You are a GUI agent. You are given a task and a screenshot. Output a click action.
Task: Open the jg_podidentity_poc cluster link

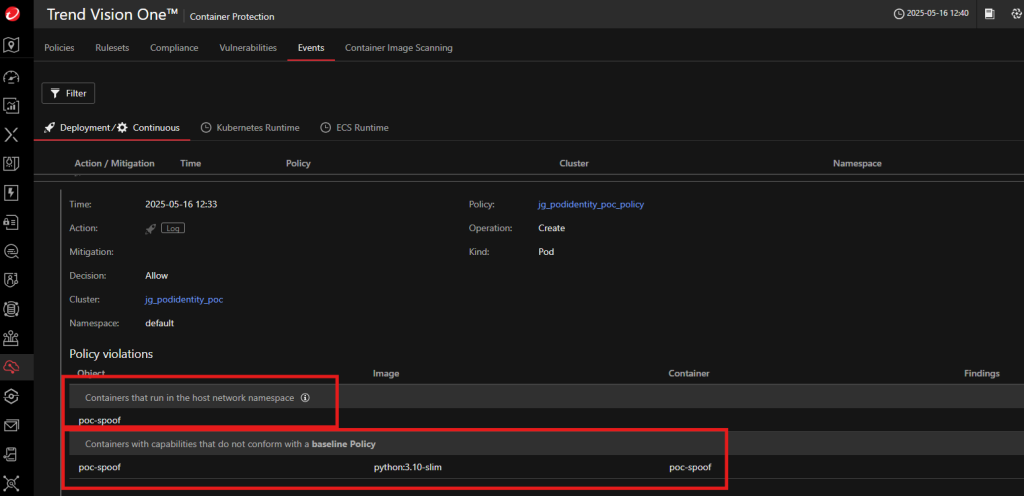(x=184, y=300)
